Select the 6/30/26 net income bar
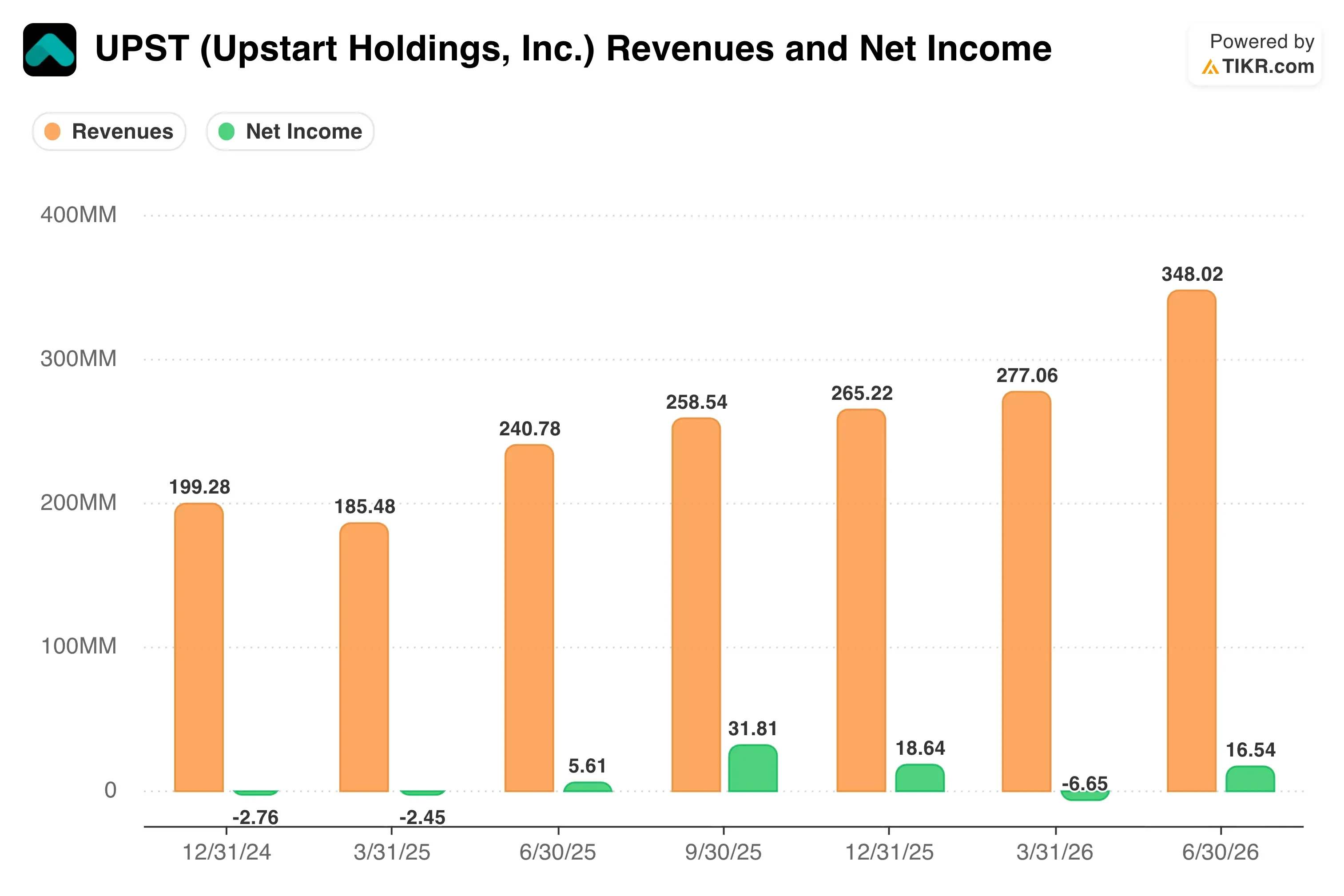The height and width of the screenshot is (896, 1344). [1250, 779]
